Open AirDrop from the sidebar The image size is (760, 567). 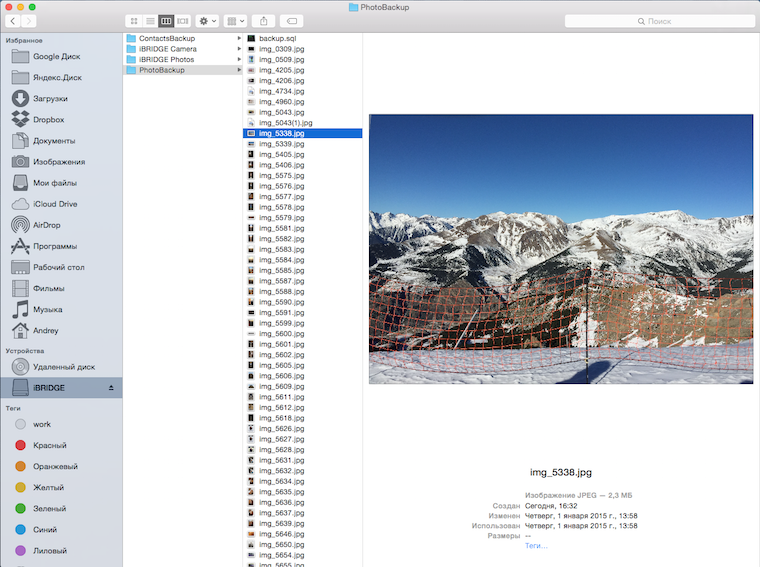tap(47, 225)
